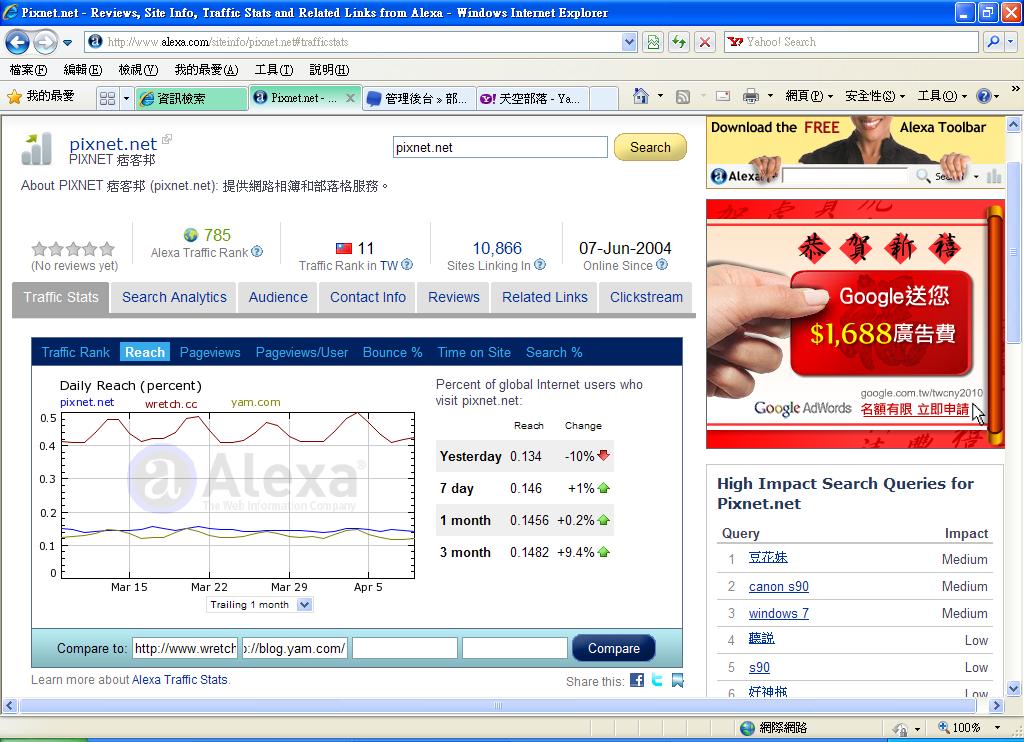Share this page via Facebook icon
Viewport: 1024px width, 742px height.
(x=637, y=680)
